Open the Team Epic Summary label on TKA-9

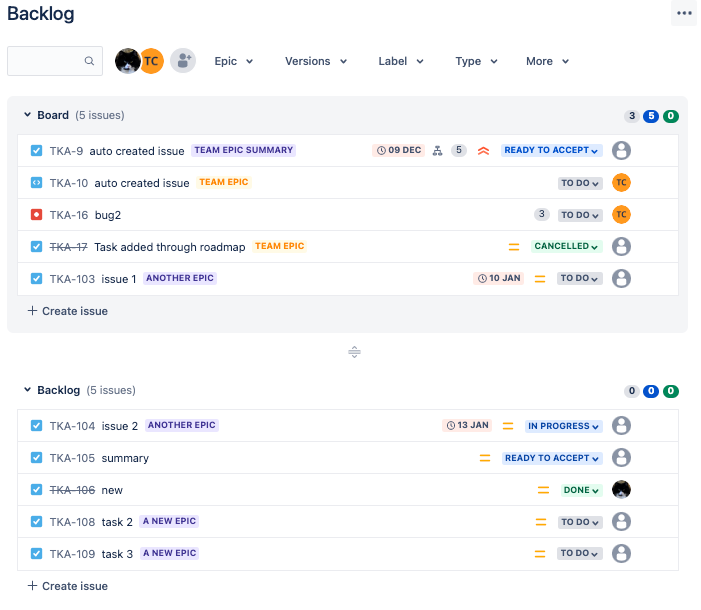(244, 150)
